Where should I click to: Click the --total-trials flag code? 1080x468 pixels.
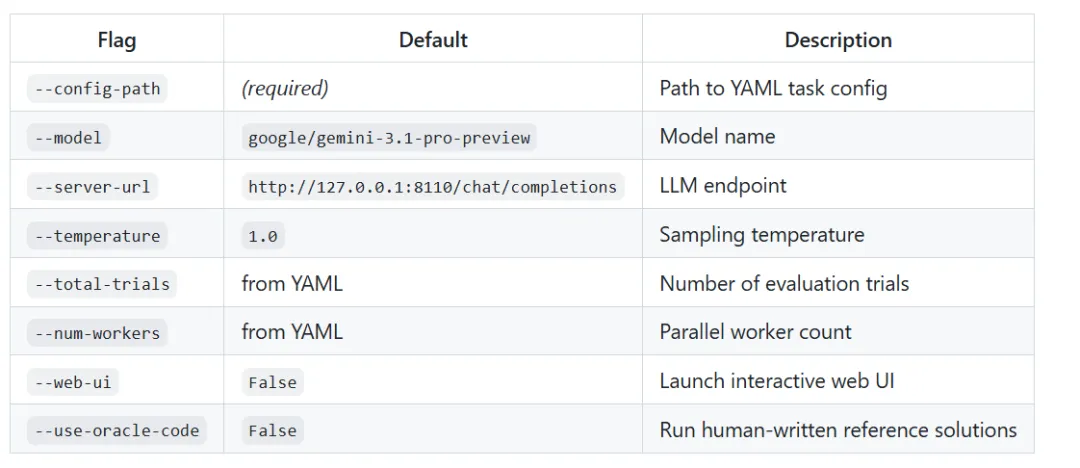point(102,284)
